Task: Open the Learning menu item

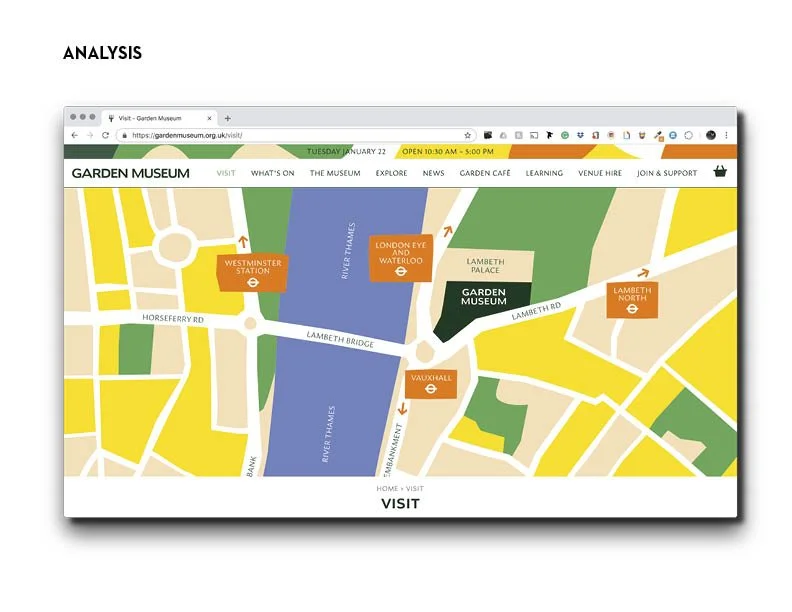Action: [x=544, y=173]
